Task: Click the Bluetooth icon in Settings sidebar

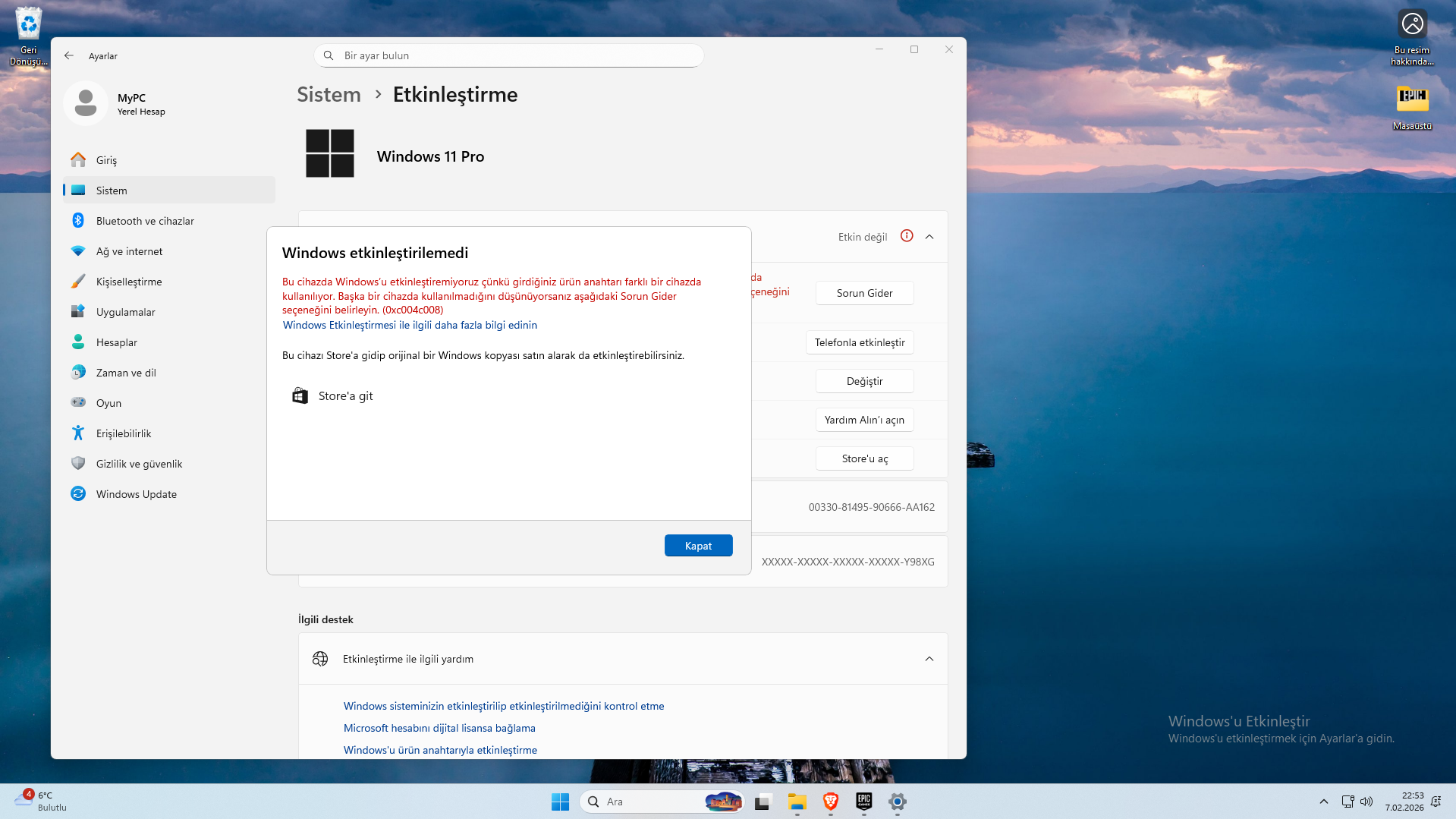Action: click(x=78, y=221)
